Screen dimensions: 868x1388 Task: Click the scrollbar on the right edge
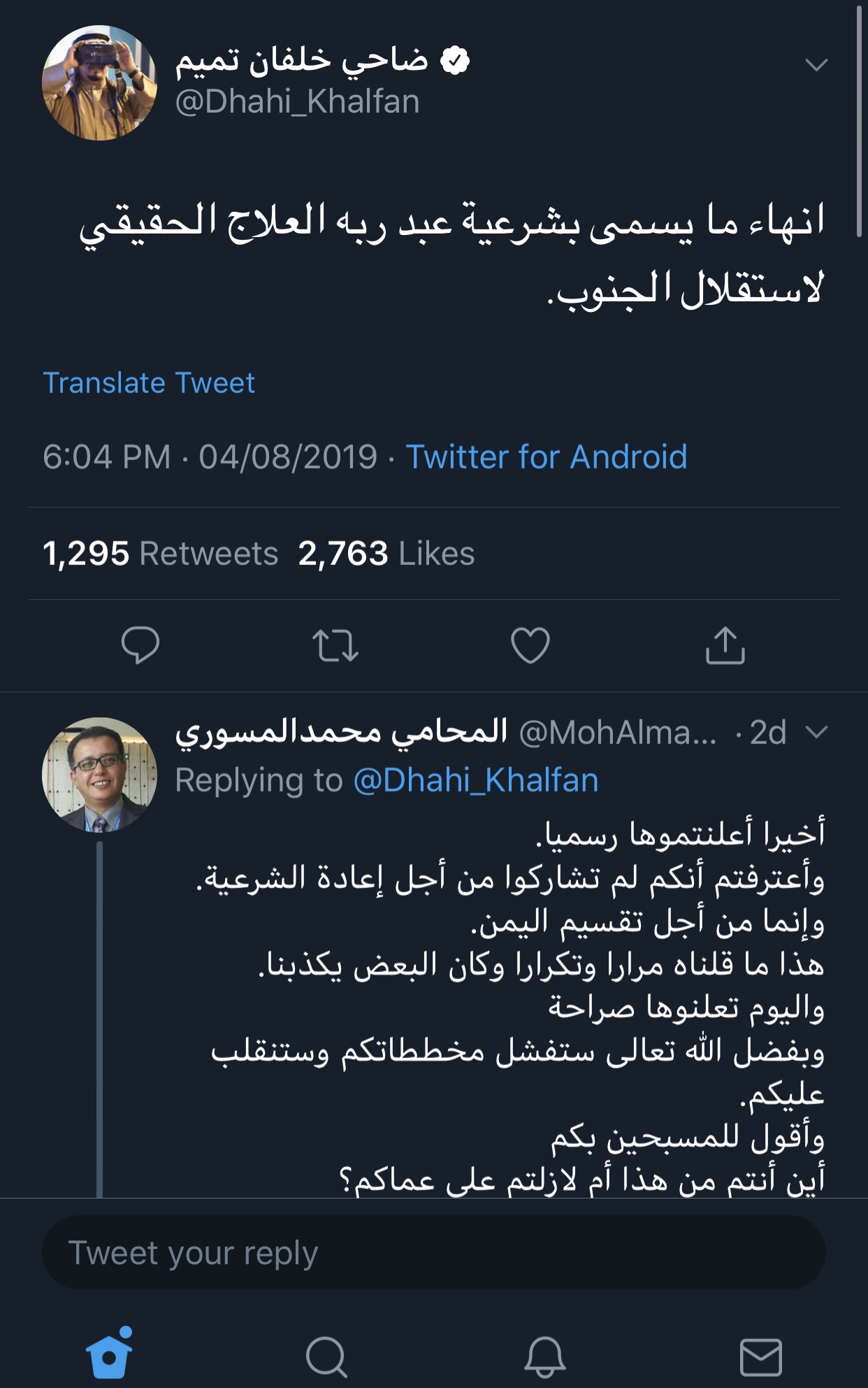click(859, 122)
